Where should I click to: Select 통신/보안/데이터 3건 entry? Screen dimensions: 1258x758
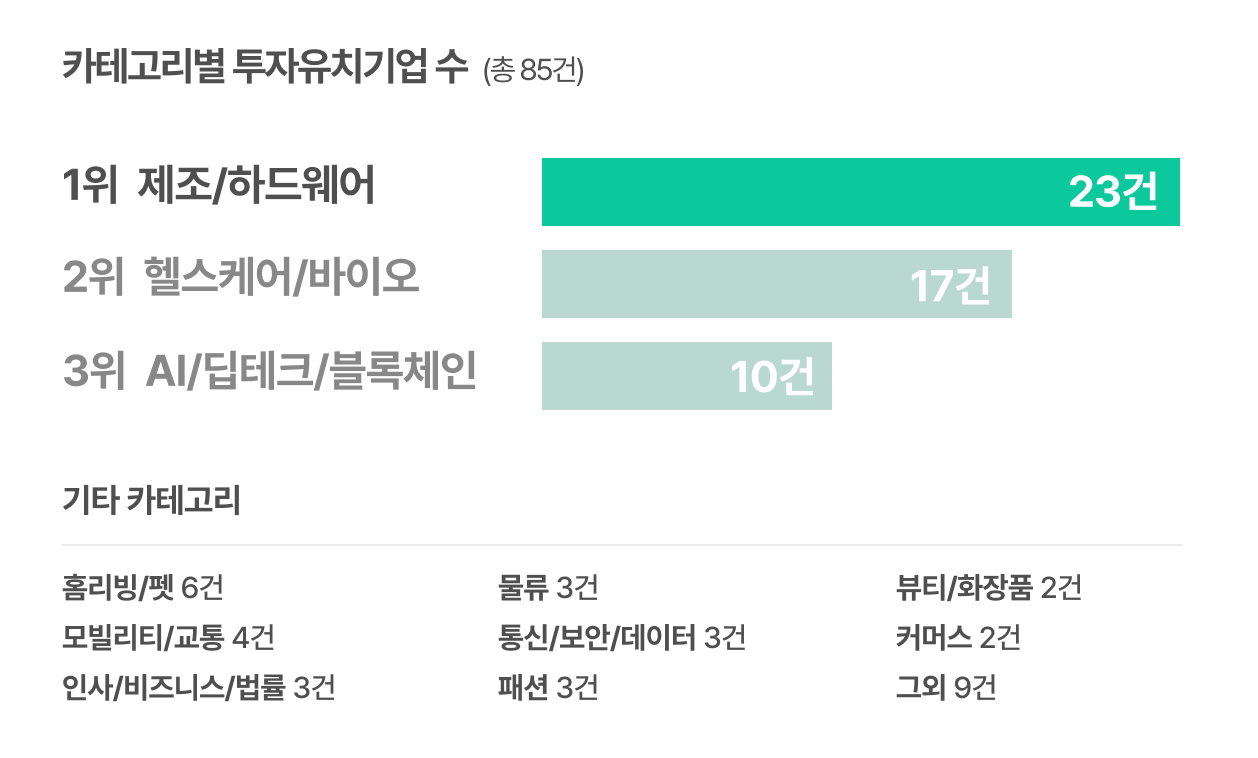pyautogui.click(x=622, y=637)
